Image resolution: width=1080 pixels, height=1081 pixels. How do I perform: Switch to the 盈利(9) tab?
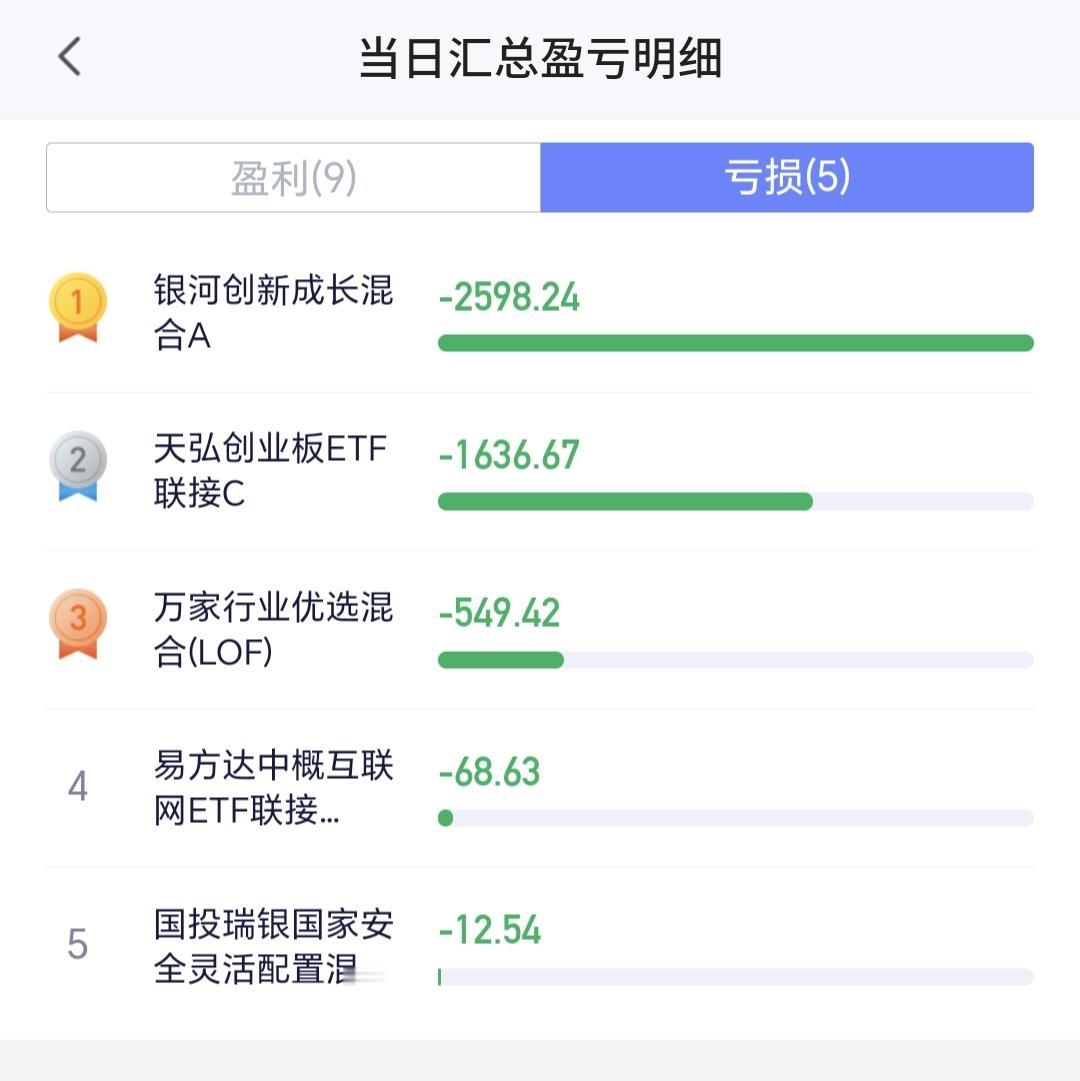pos(294,178)
